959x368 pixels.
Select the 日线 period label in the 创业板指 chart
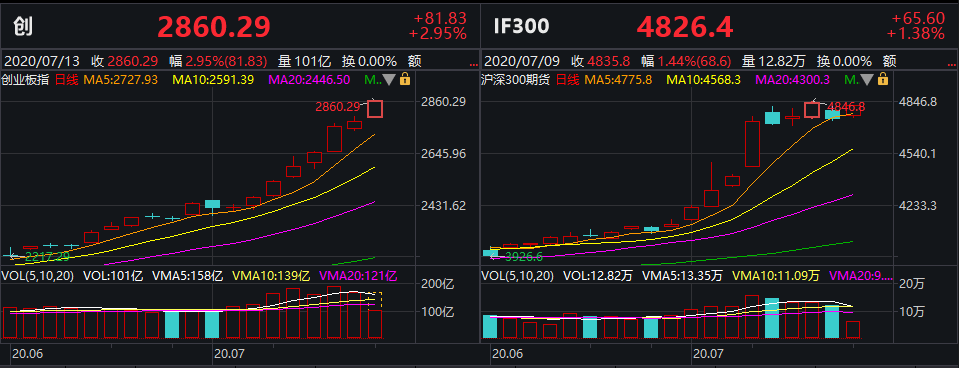click(x=67, y=79)
